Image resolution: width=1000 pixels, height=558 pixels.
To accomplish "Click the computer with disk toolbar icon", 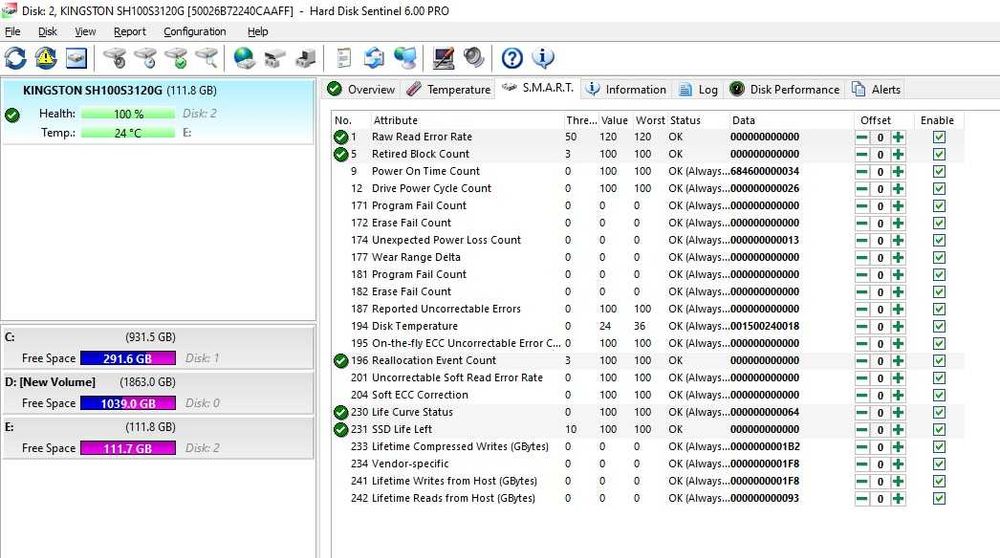I will tap(305, 58).
